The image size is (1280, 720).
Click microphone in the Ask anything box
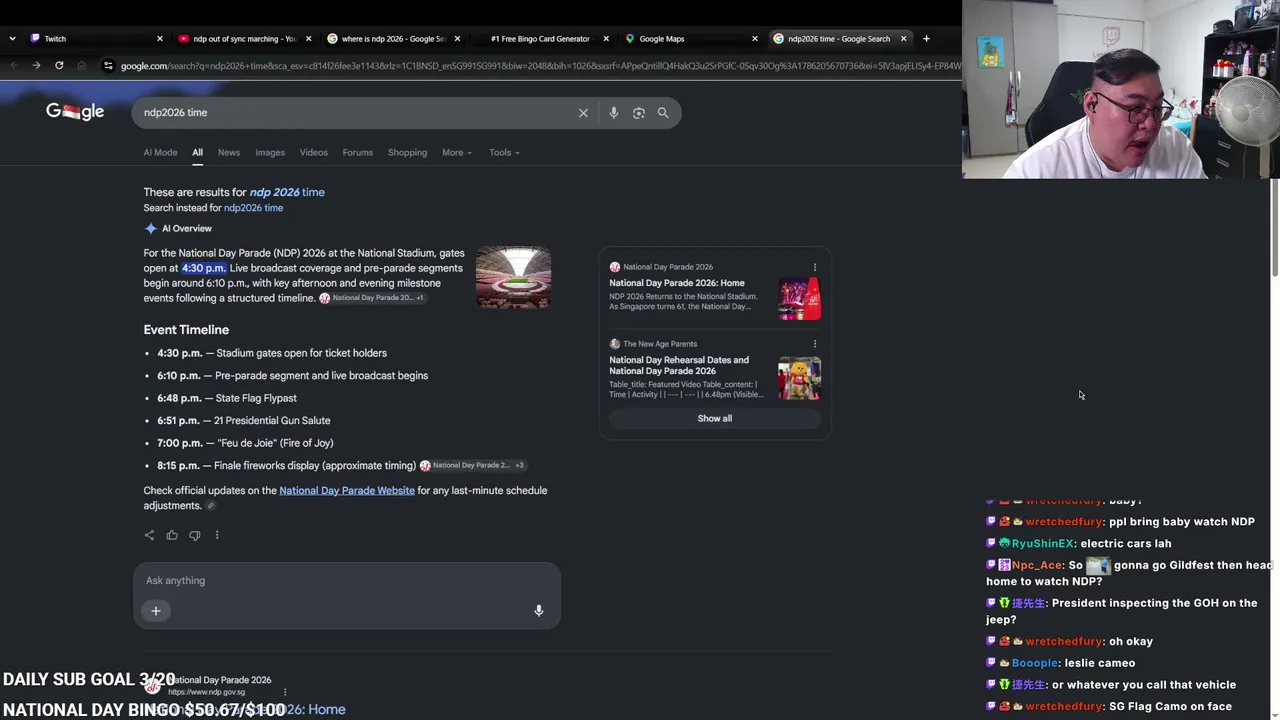tap(538, 611)
